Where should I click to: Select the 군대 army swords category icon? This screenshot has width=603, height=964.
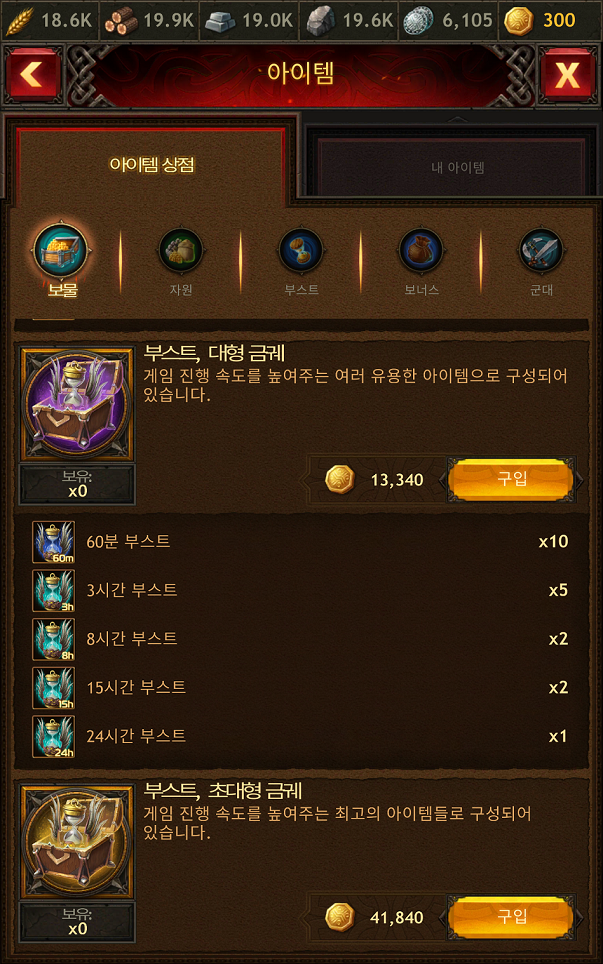(x=541, y=251)
